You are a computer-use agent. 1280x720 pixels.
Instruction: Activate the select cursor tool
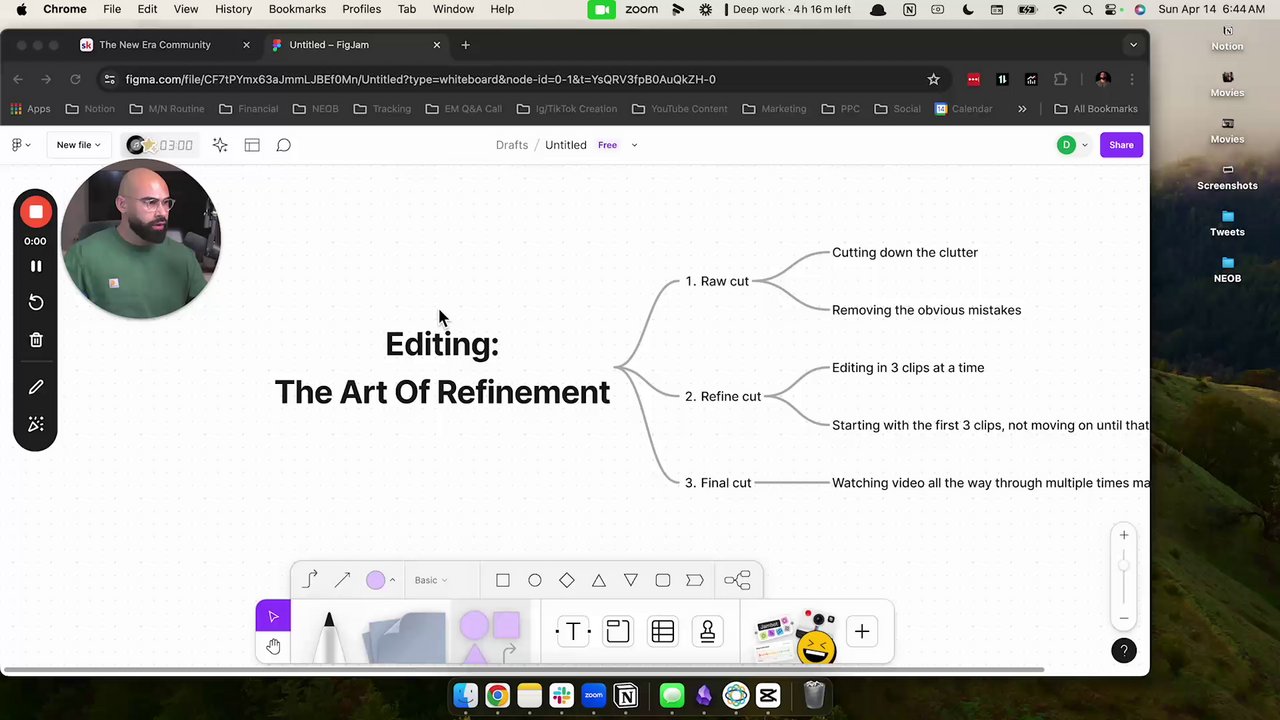pyautogui.click(x=273, y=616)
